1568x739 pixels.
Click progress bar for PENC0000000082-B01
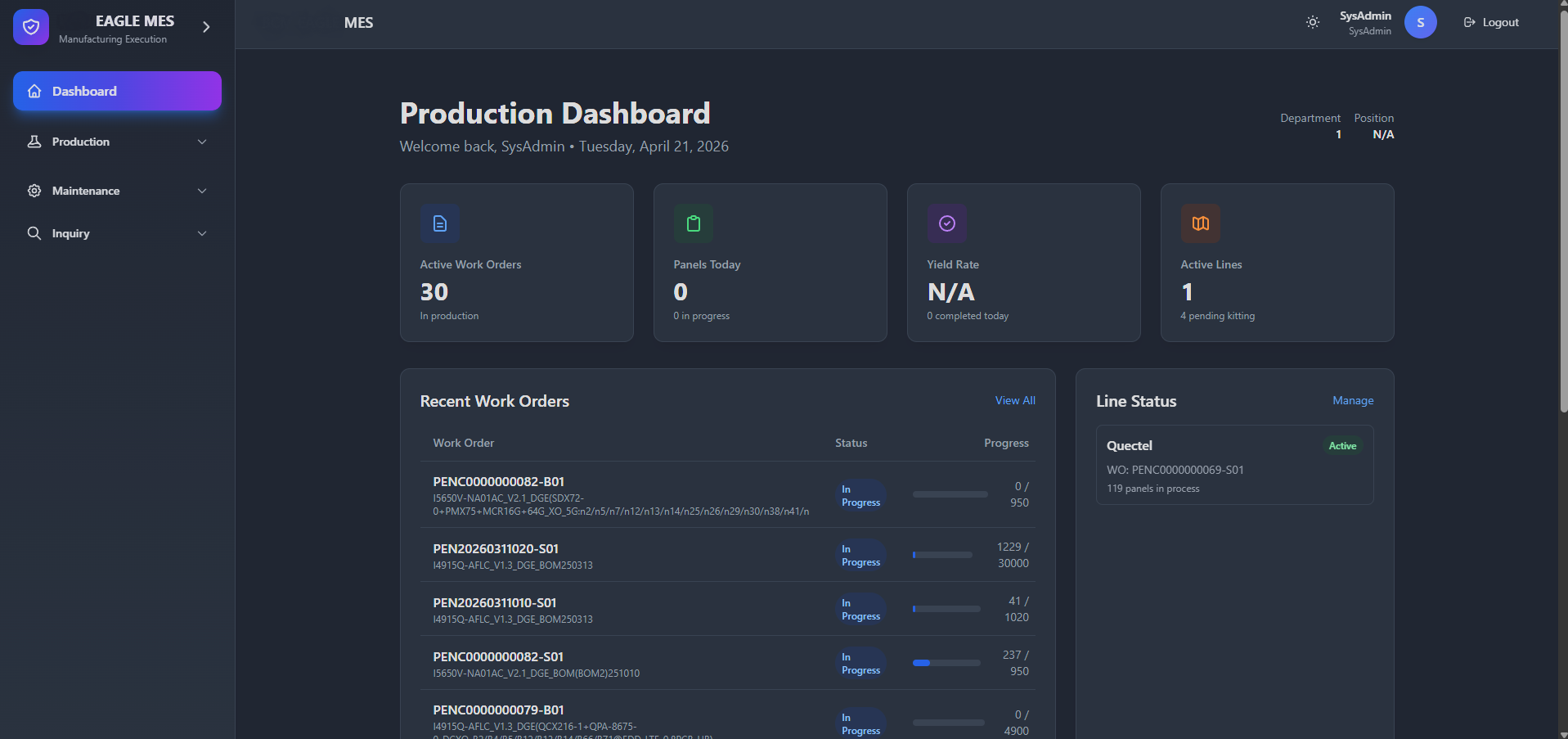coord(950,494)
